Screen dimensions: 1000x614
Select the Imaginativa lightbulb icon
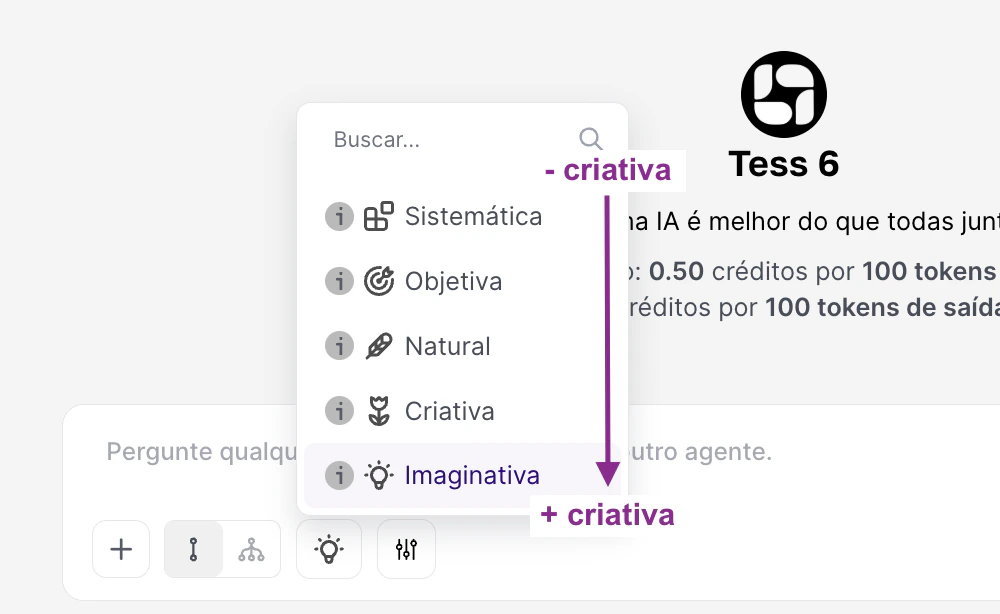point(380,474)
